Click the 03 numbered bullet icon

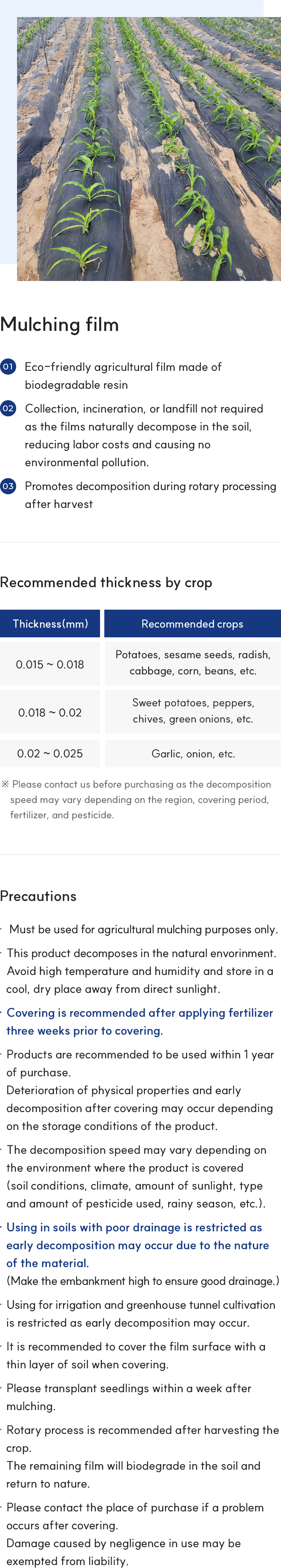pos(8,486)
